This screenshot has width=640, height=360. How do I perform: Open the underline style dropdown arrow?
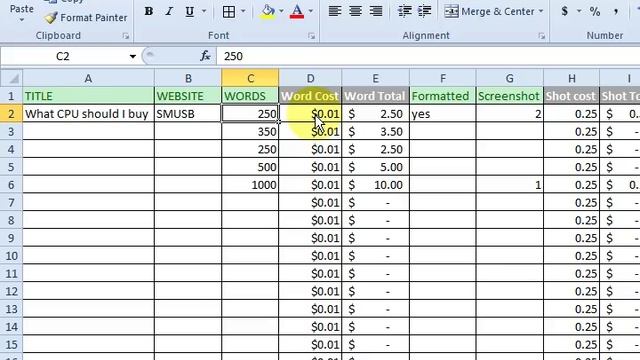[204, 11]
